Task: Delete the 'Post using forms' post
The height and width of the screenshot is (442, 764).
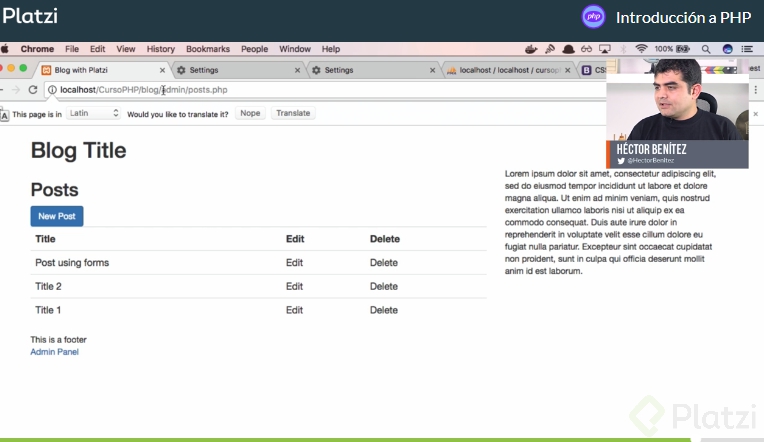Action: click(383, 263)
